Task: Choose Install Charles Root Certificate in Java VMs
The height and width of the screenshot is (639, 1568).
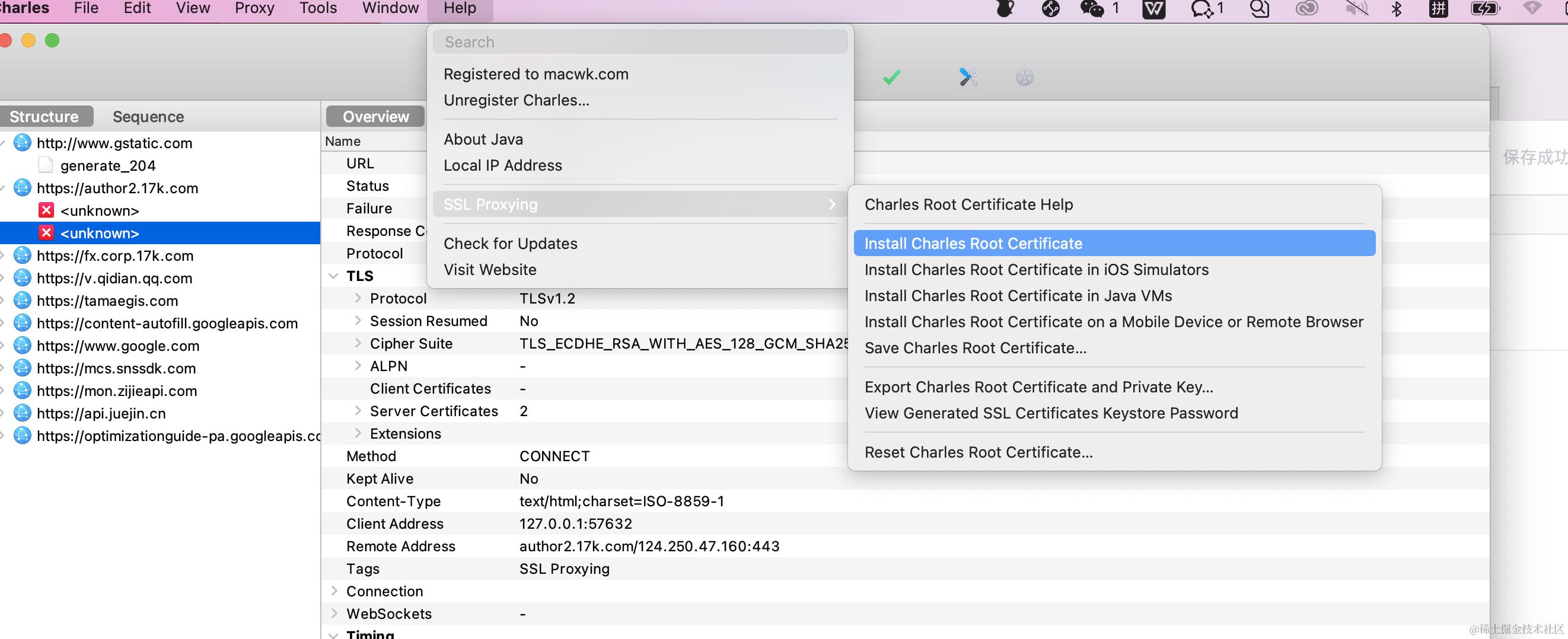Action: pos(1114,296)
